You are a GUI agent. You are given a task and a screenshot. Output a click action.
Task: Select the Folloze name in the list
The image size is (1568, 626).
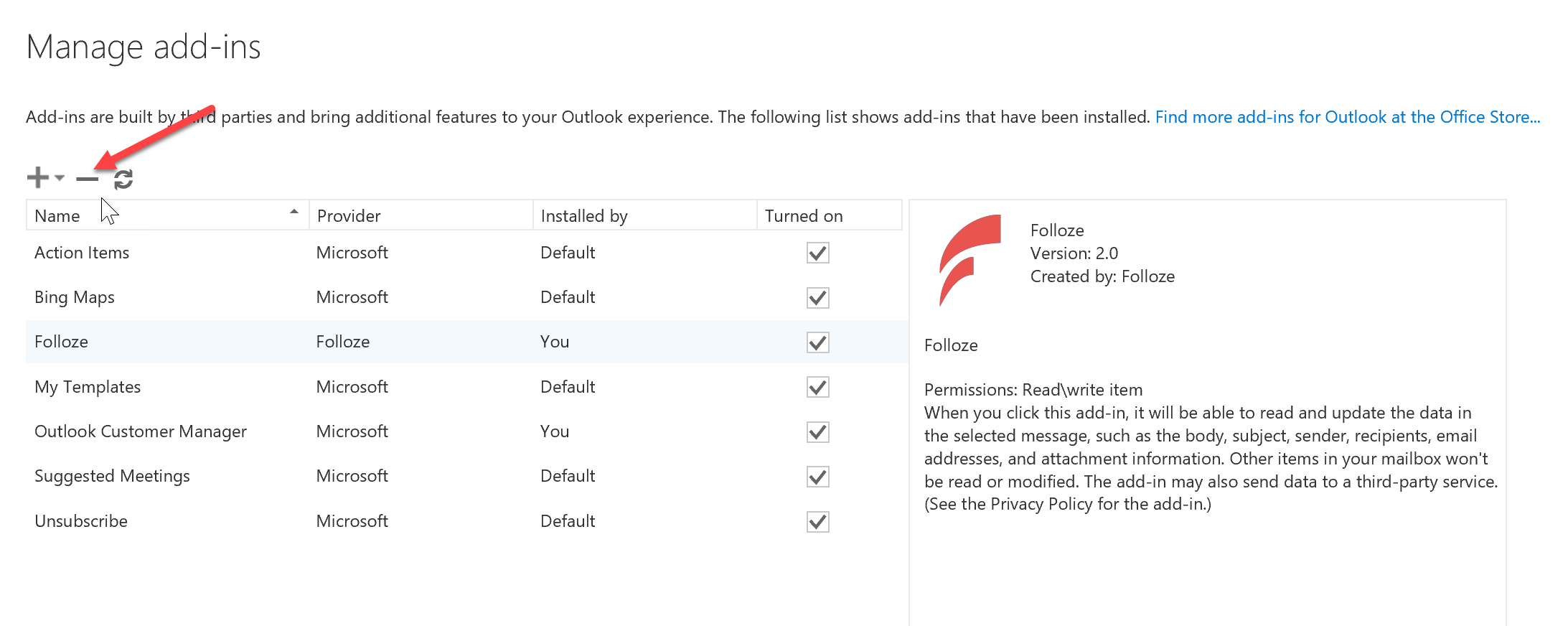(61, 342)
